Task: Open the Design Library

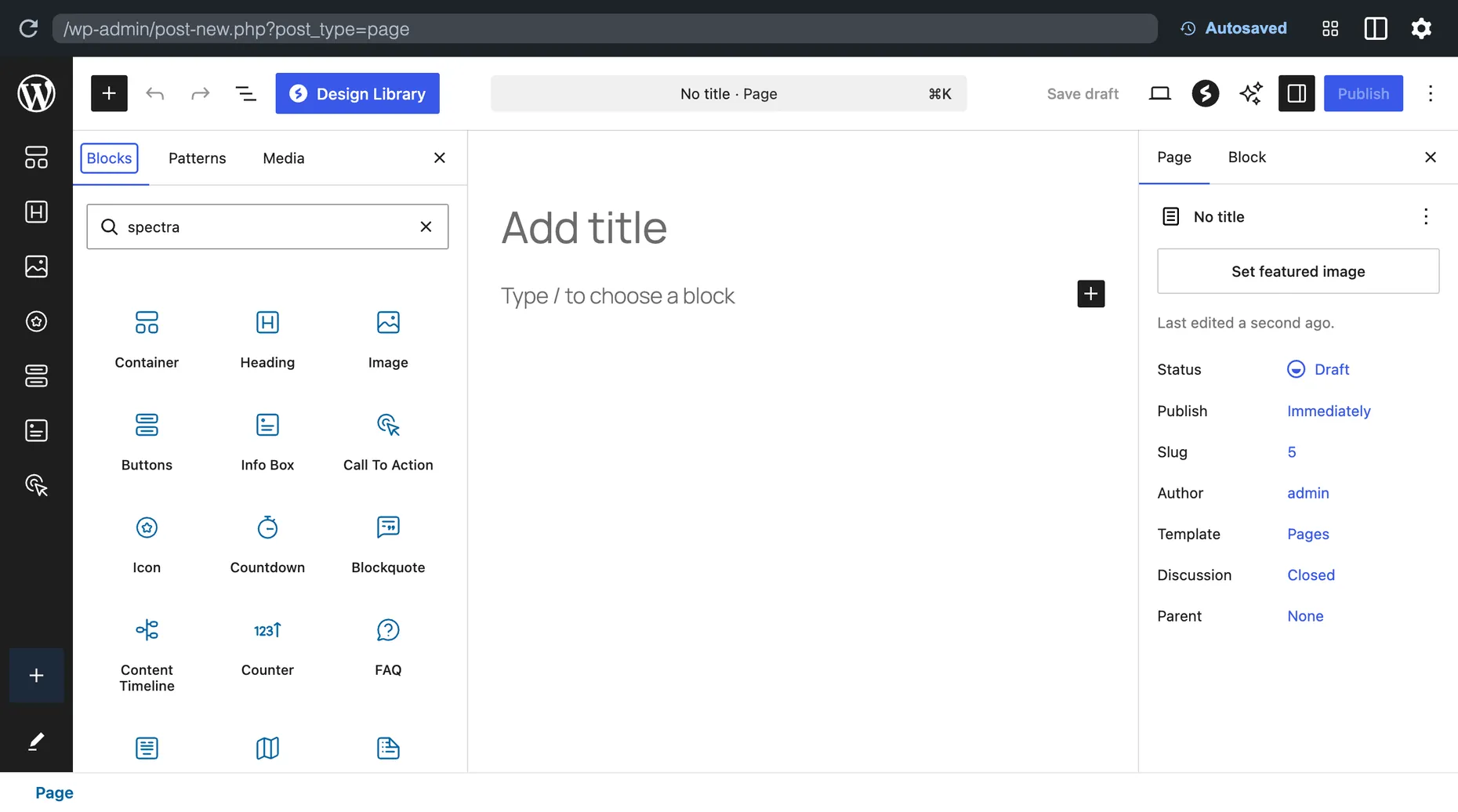Action: 357,93
